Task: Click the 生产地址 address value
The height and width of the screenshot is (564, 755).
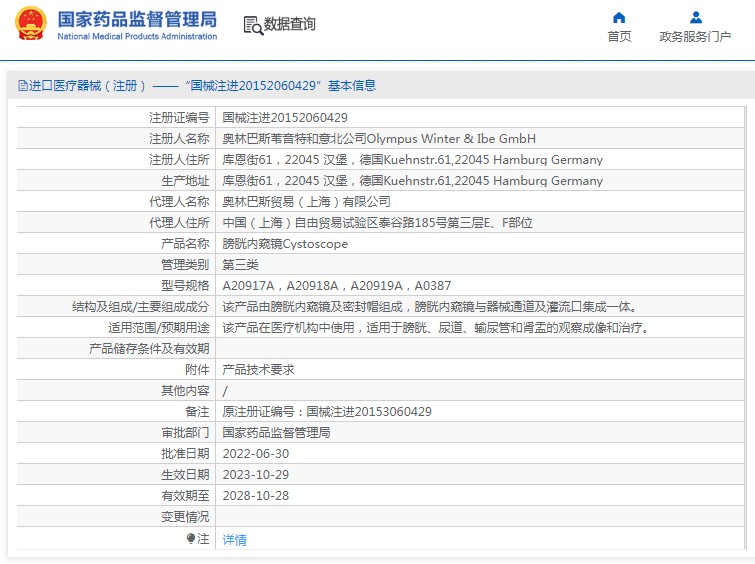Action: (x=413, y=181)
